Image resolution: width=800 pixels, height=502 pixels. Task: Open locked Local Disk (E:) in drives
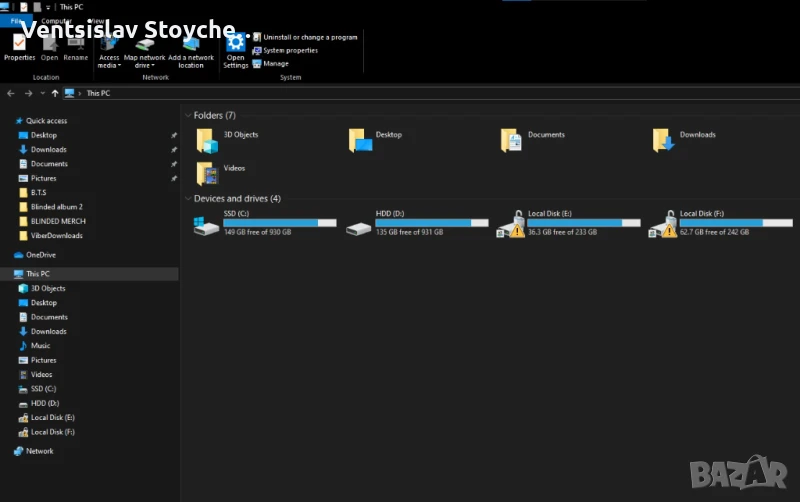(x=512, y=225)
